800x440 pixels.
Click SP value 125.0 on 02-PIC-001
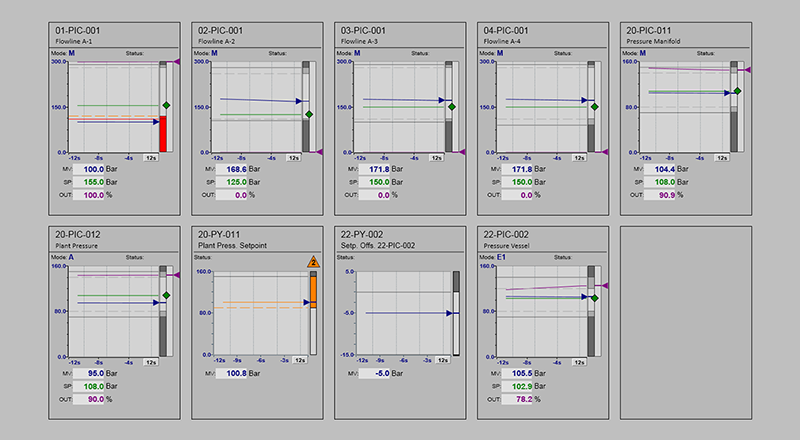(232, 182)
